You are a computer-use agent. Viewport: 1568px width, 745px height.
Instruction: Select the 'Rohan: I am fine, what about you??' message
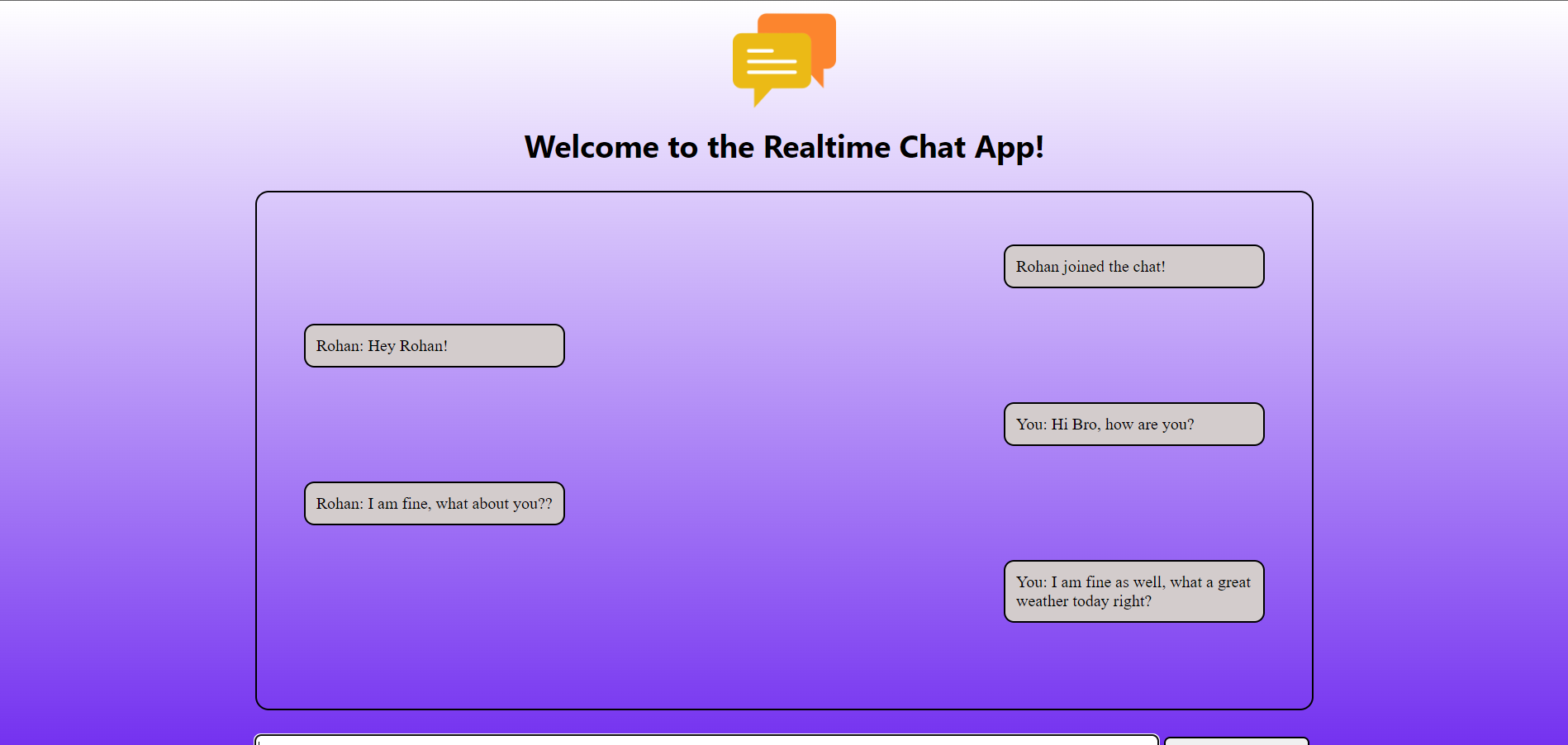coord(434,503)
